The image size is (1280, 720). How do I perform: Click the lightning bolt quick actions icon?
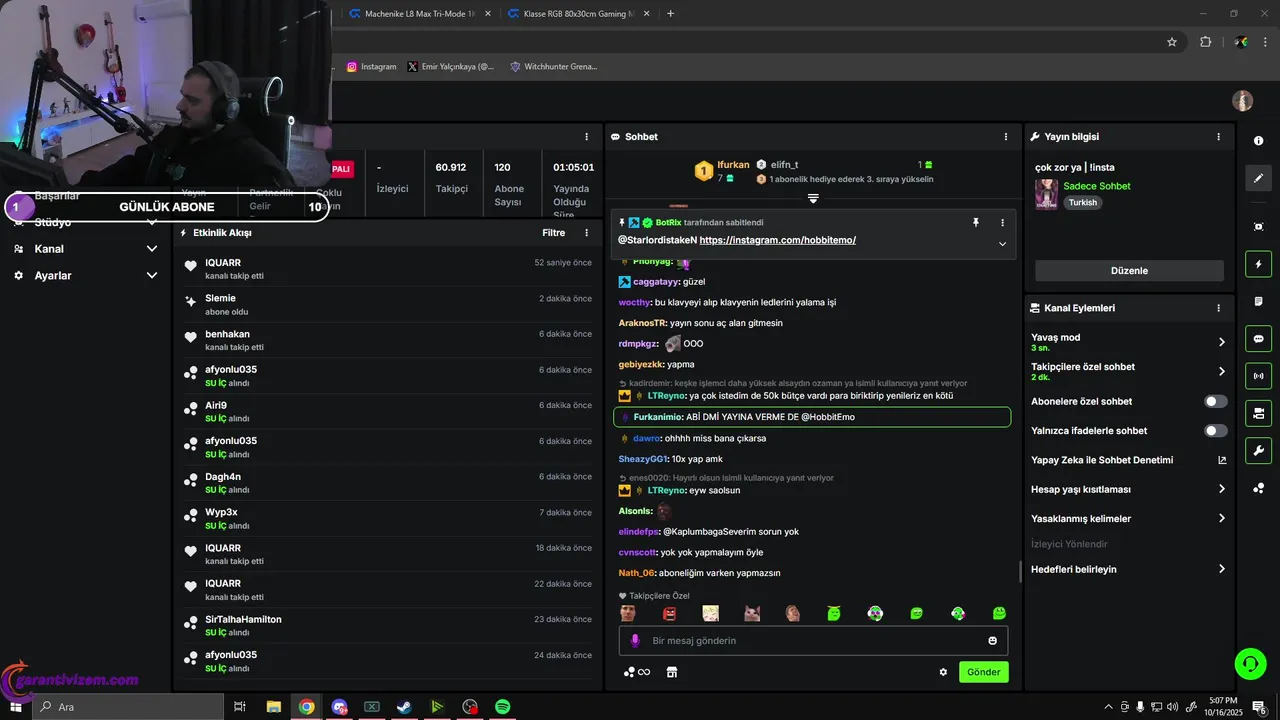point(1258,264)
